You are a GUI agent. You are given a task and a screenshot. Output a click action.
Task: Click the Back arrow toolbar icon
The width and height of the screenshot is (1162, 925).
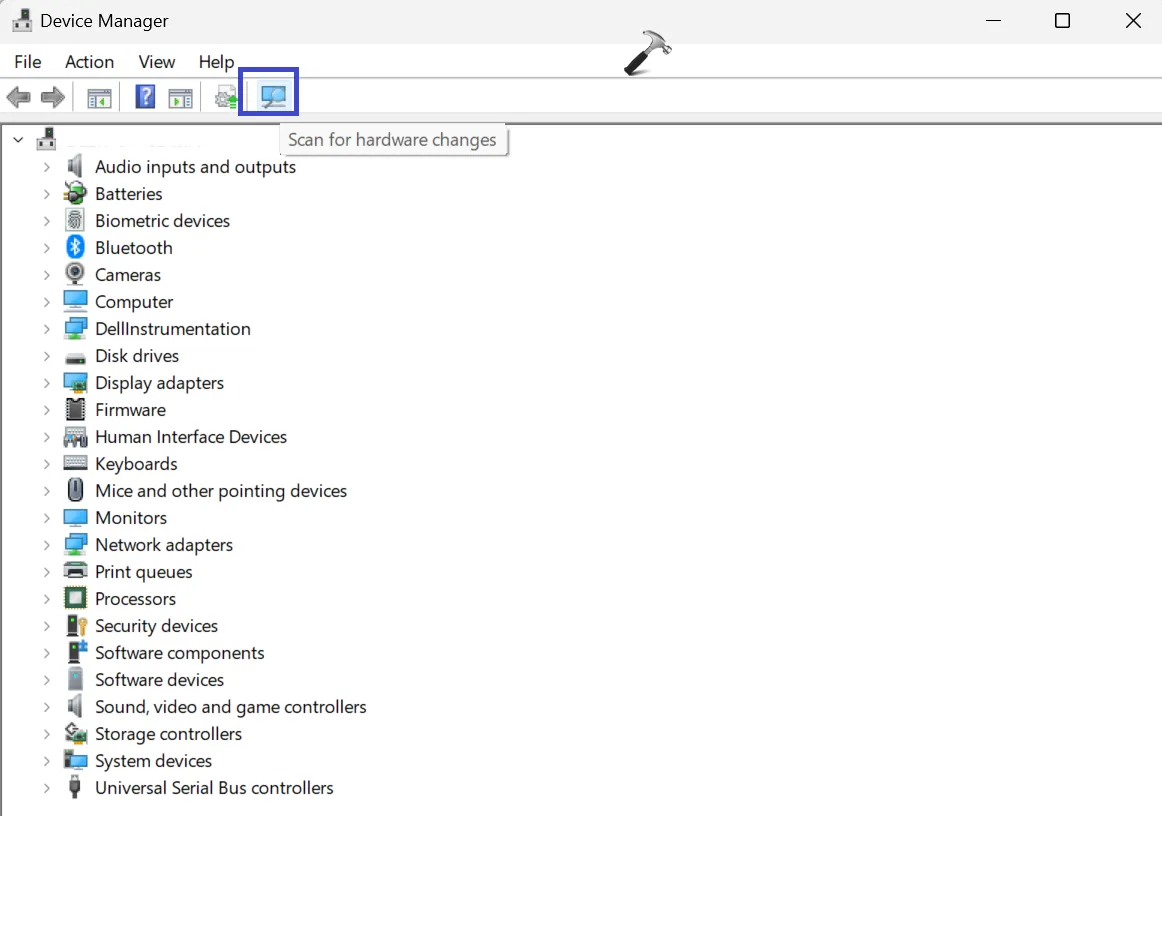(19, 97)
